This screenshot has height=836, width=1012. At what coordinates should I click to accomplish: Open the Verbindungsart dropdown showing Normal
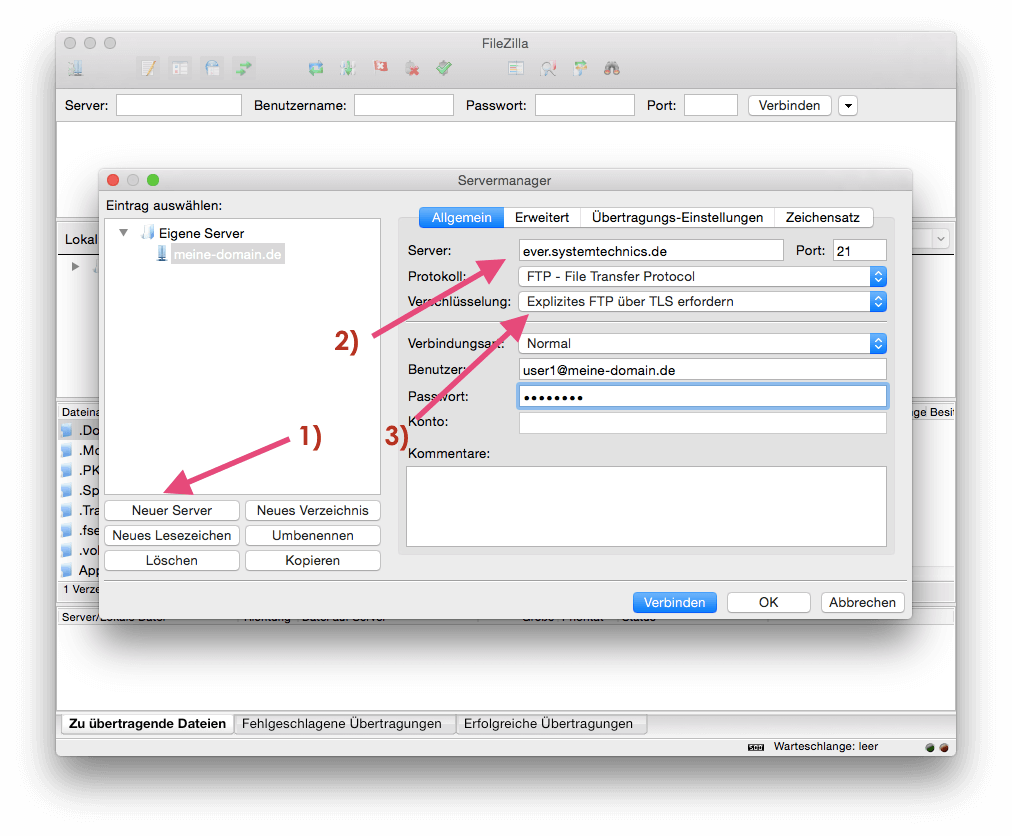point(702,343)
